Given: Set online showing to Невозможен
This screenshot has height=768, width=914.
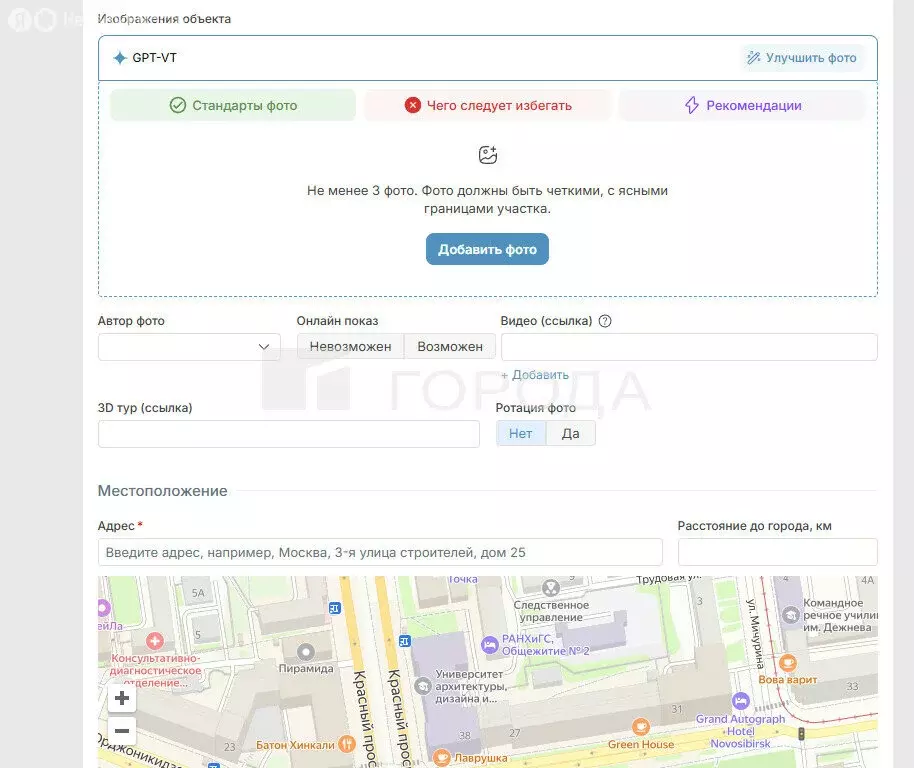Looking at the screenshot, I should pyautogui.click(x=350, y=346).
